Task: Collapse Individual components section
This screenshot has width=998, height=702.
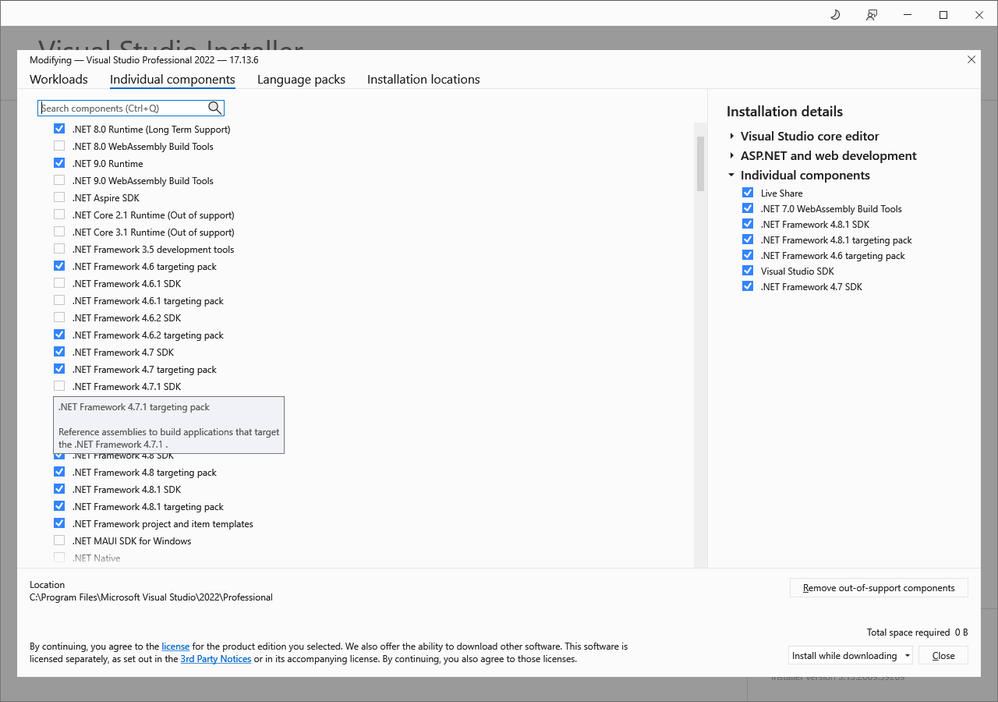Action: click(732, 175)
